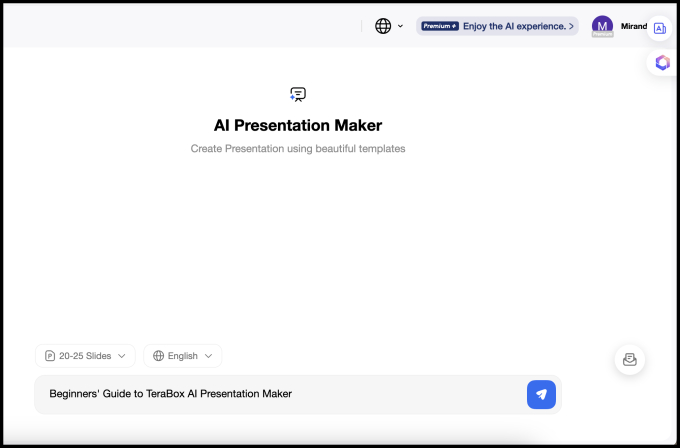
Task: Click the AI Presentation Maker chat icon
Action: pos(298,94)
